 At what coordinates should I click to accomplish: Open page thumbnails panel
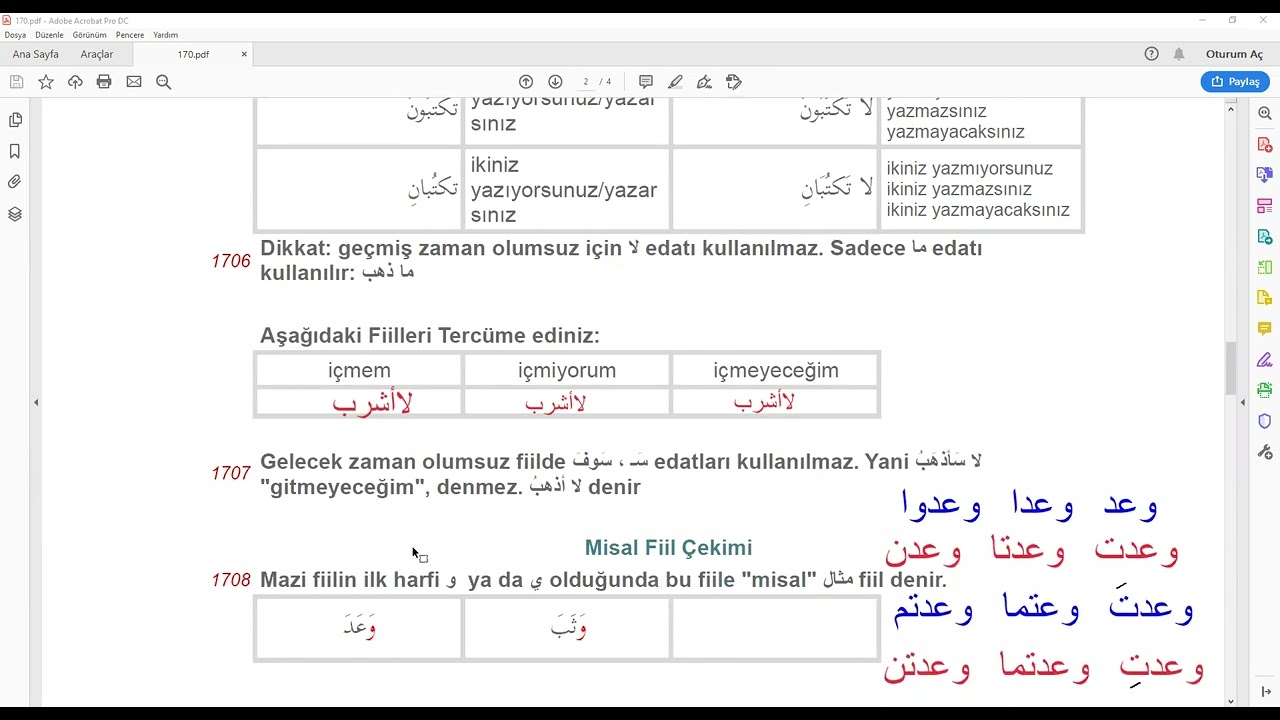pos(15,120)
